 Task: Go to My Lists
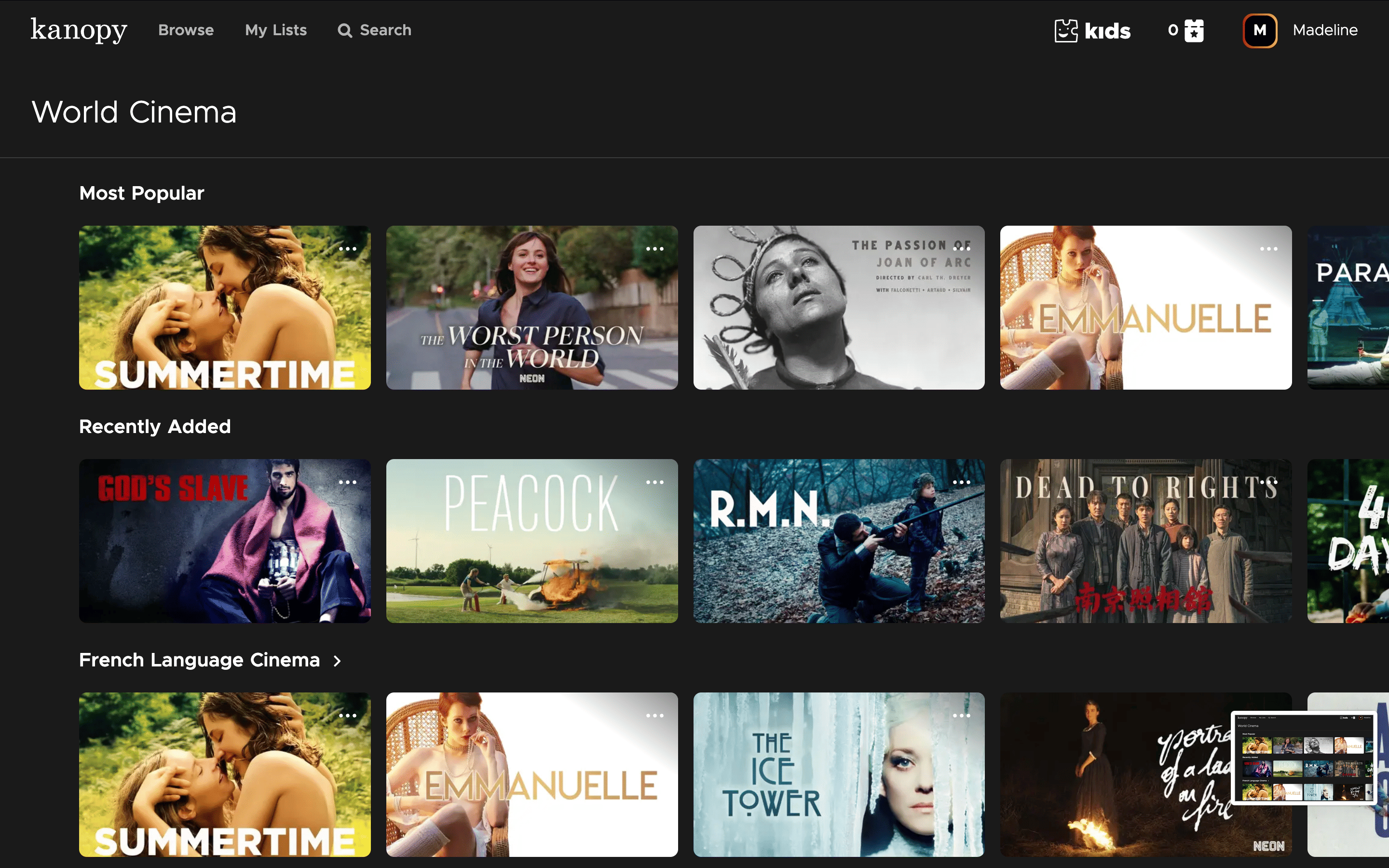click(x=276, y=30)
